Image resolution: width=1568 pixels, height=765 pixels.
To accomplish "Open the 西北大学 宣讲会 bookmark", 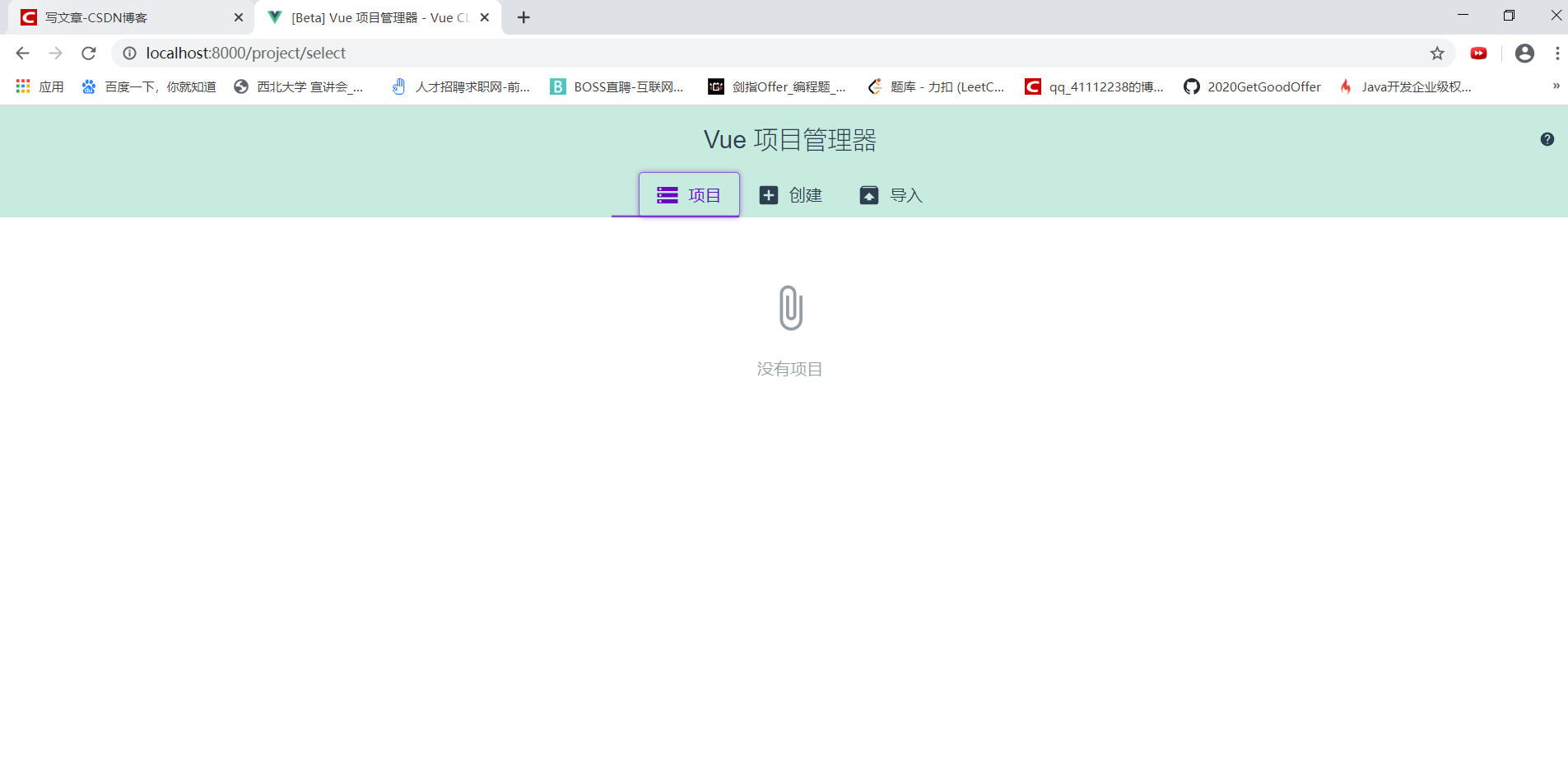I will point(299,86).
